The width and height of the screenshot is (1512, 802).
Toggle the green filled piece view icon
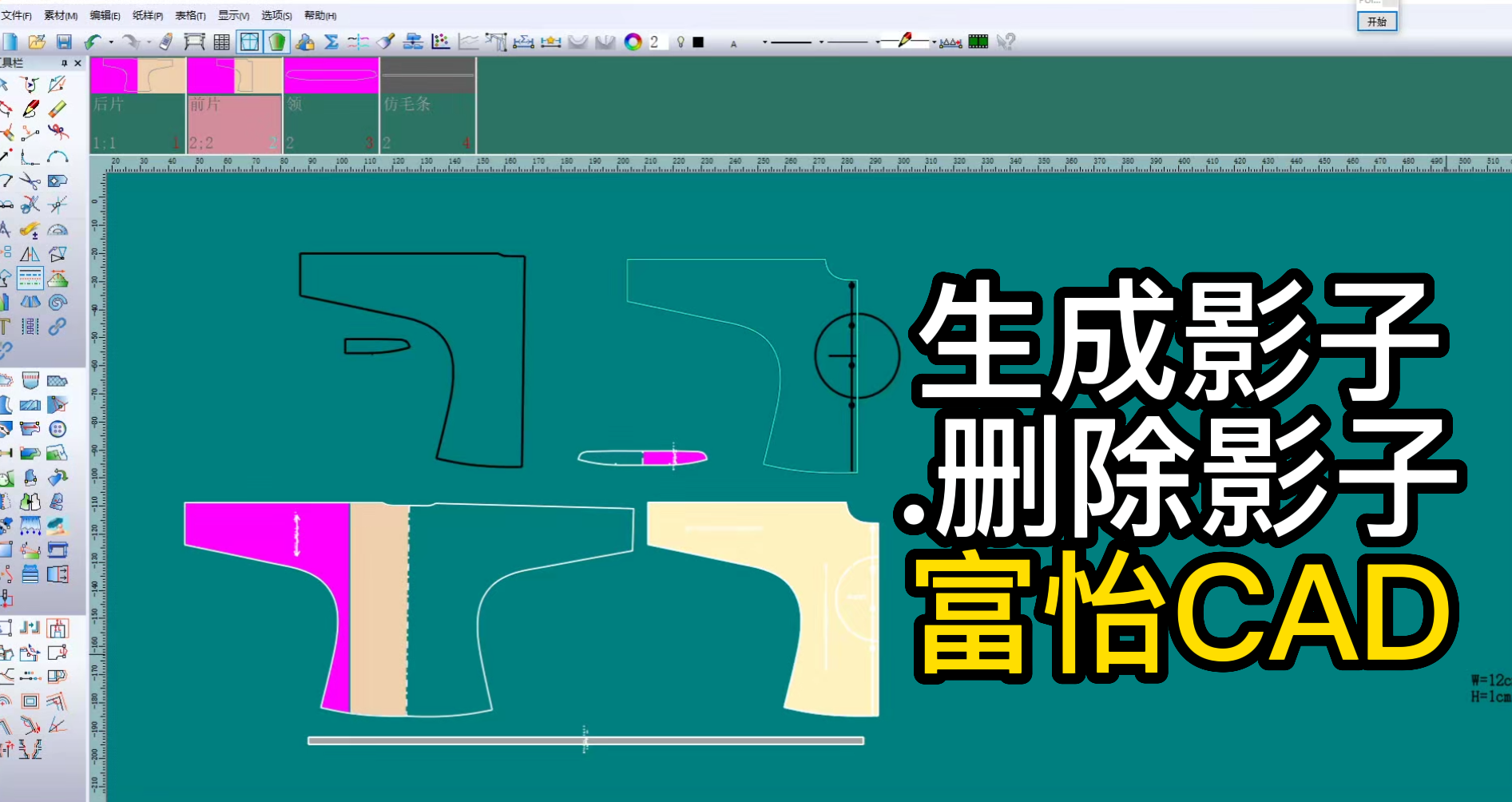coord(276,42)
